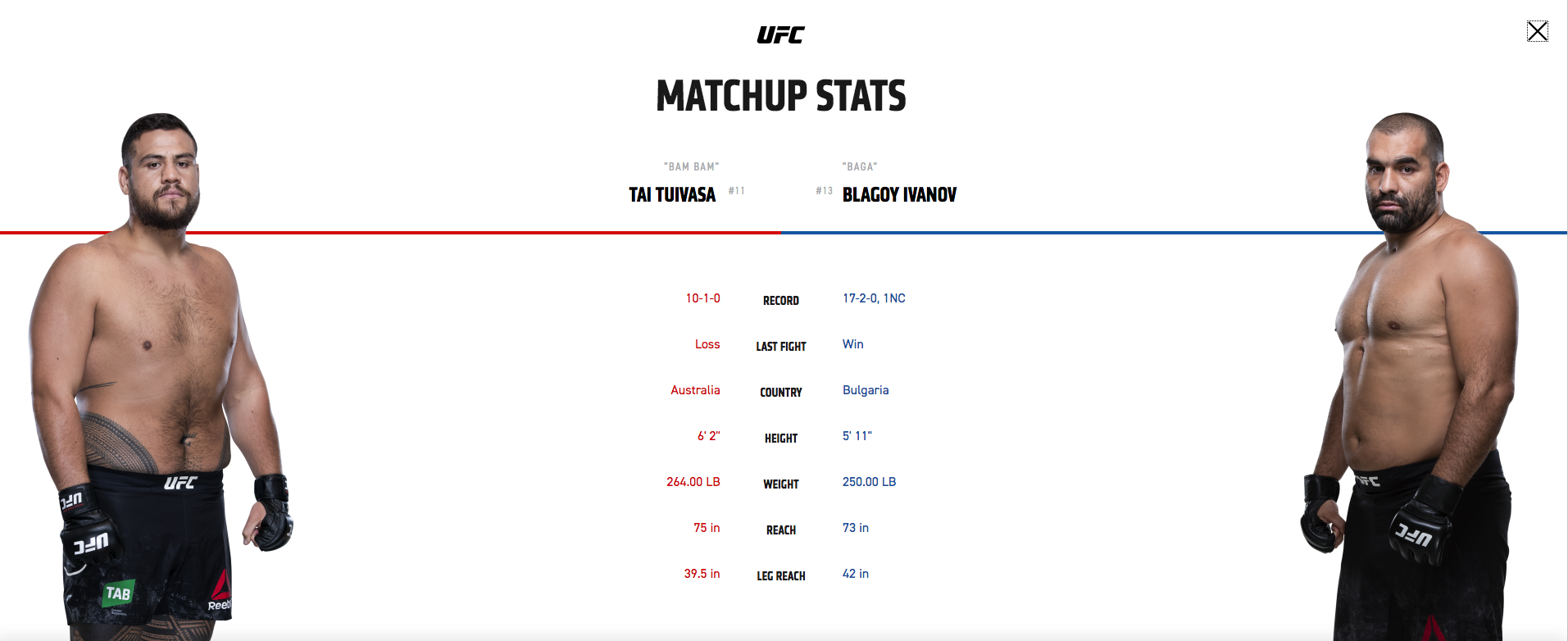Screen dimensions: 1568x641
Task: Click Ivanov's 17-2-0, 1NC record
Action: 874,298
